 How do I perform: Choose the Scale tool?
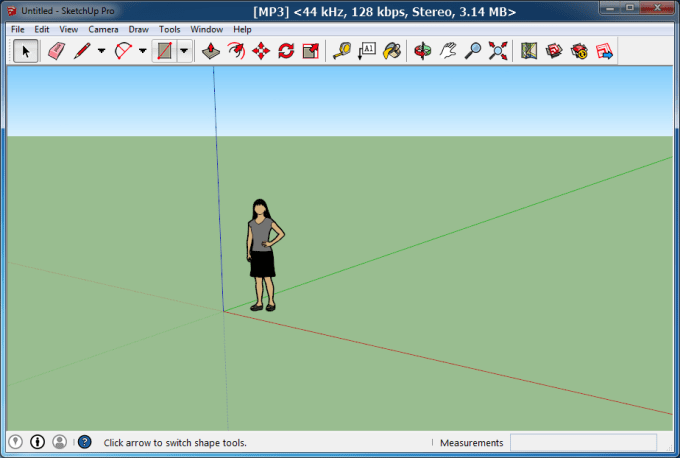point(311,51)
